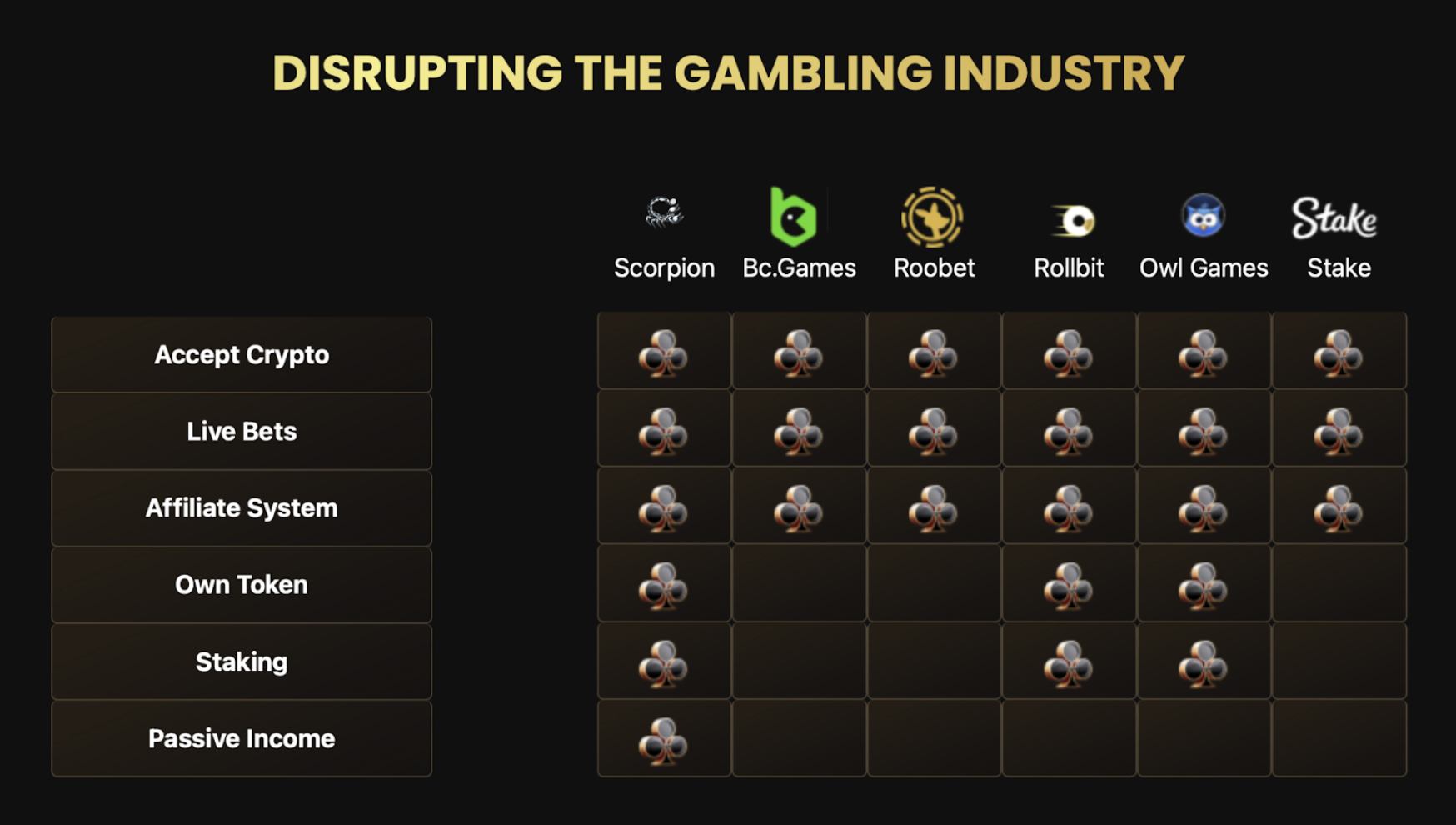1456x825 pixels.
Task: Click the Stake script logo
Action: [x=1334, y=218]
